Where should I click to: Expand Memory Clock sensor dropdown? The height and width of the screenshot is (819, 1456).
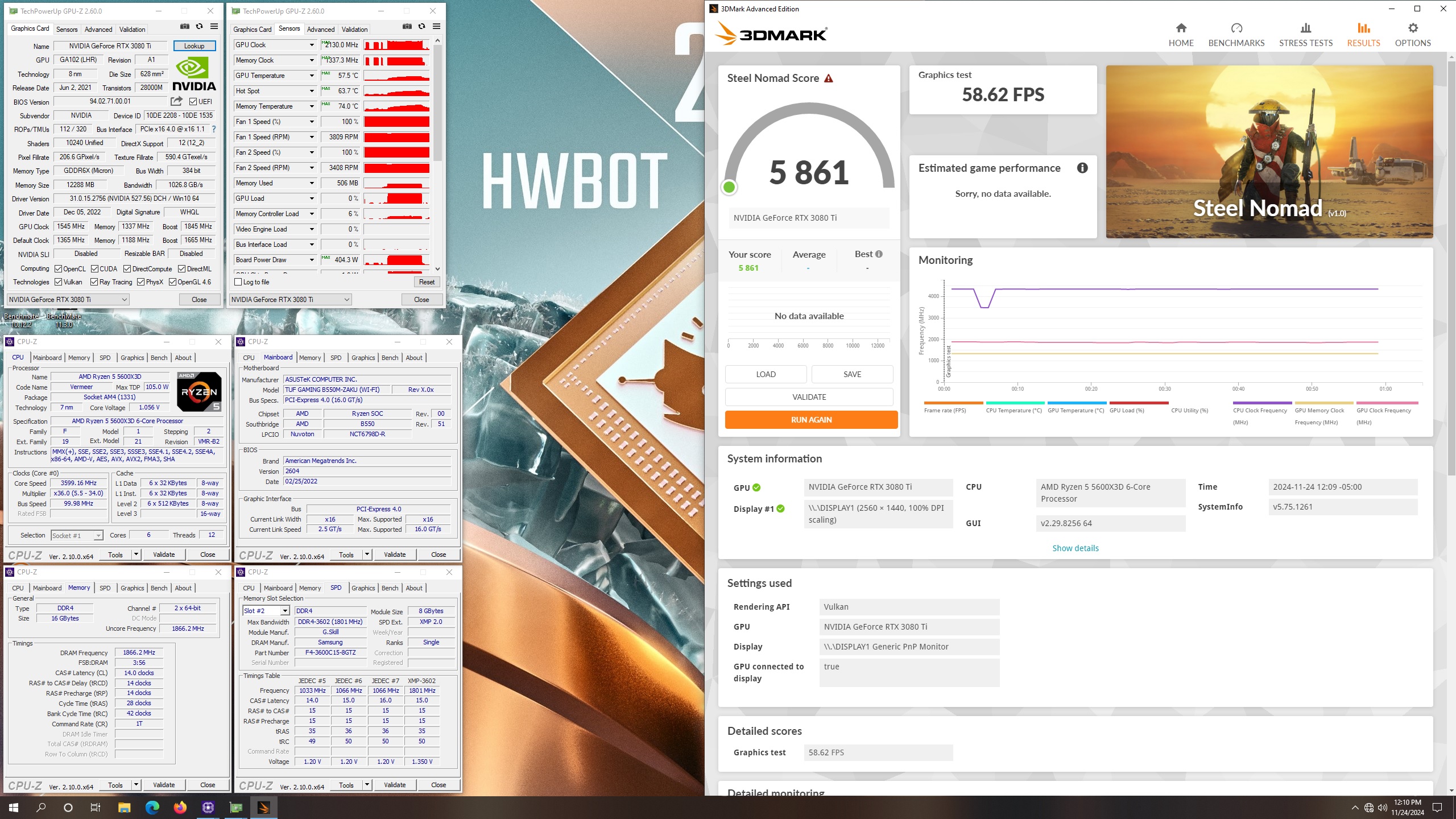tap(312, 60)
